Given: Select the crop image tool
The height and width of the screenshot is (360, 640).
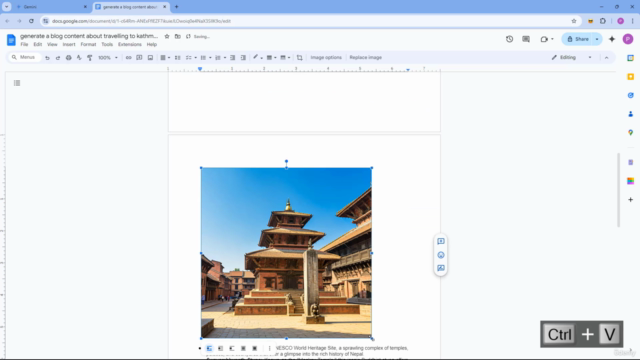Looking at the screenshot, I should click(x=300, y=58).
